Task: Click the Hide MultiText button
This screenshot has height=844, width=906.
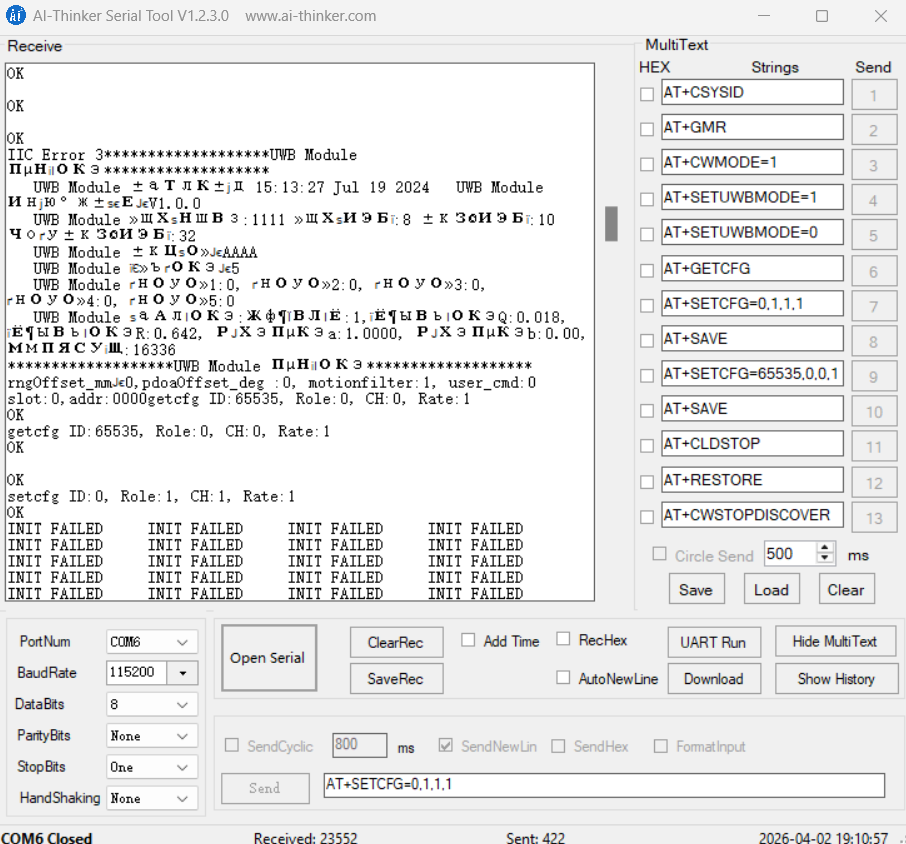Action: [x=834, y=642]
